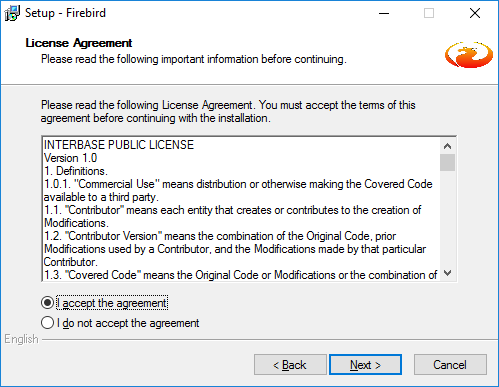Click the setup installer icon in title bar
The height and width of the screenshot is (387, 499).
pyautogui.click(x=12, y=13)
